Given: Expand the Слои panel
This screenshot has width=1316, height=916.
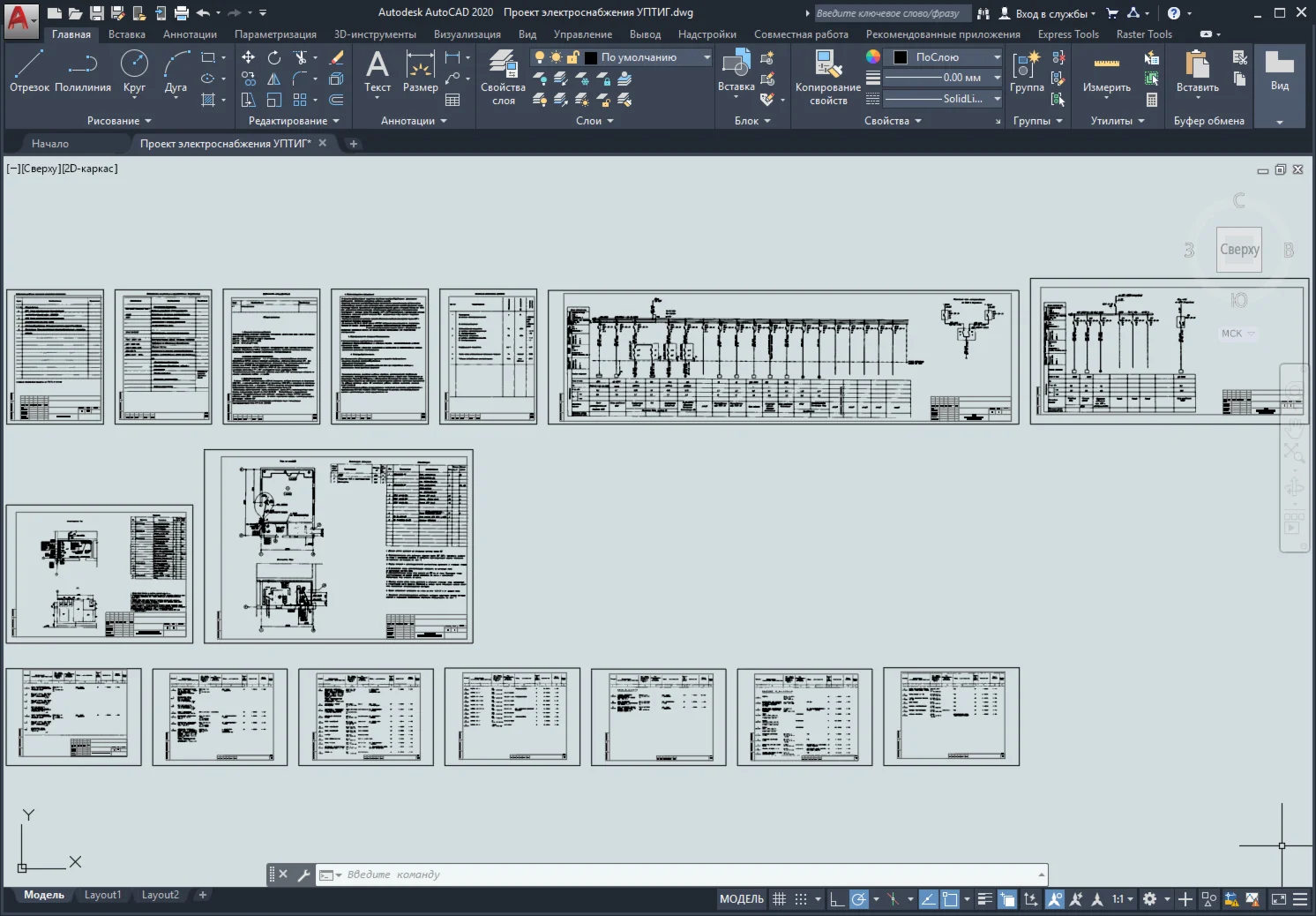Looking at the screenshot, I should (594, 121).
